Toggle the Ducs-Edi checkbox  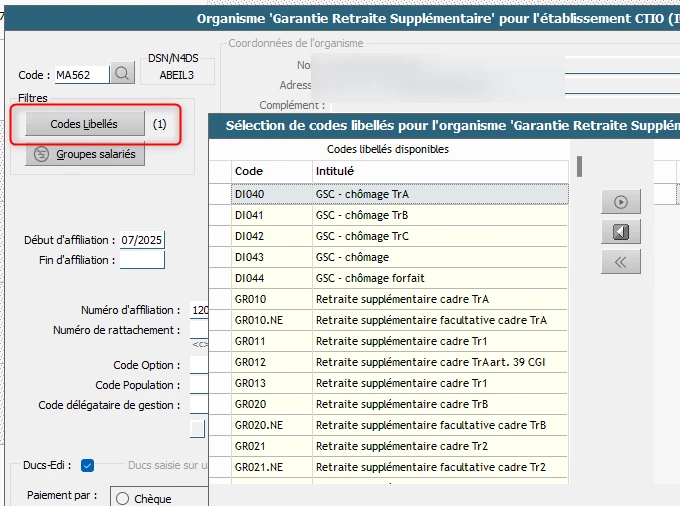tap(87, 466)
